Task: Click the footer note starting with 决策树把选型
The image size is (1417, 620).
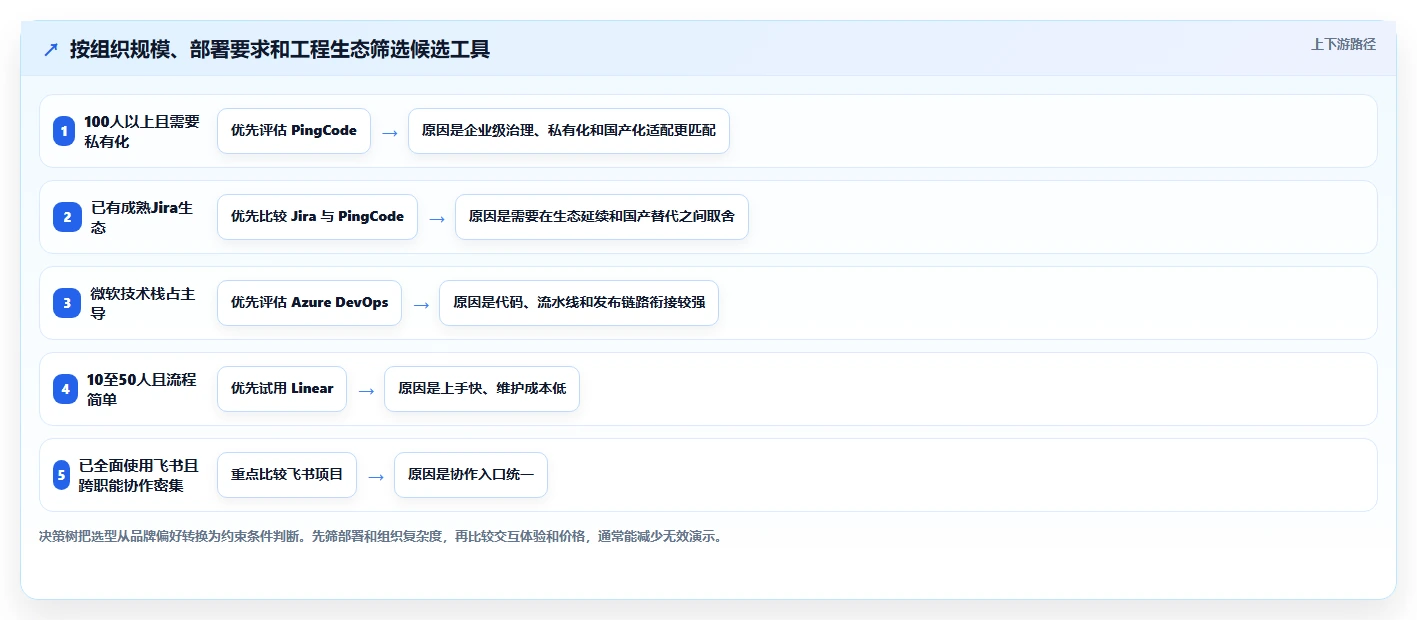Action: (x=381, y=536)
